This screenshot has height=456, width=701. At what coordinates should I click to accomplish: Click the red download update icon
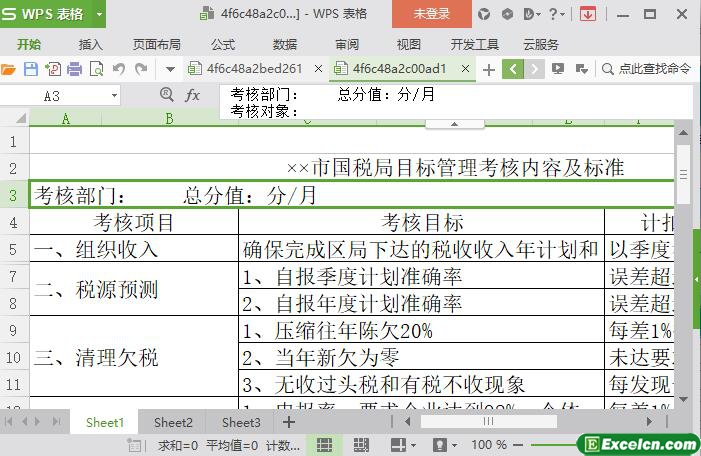coord(587,14)
